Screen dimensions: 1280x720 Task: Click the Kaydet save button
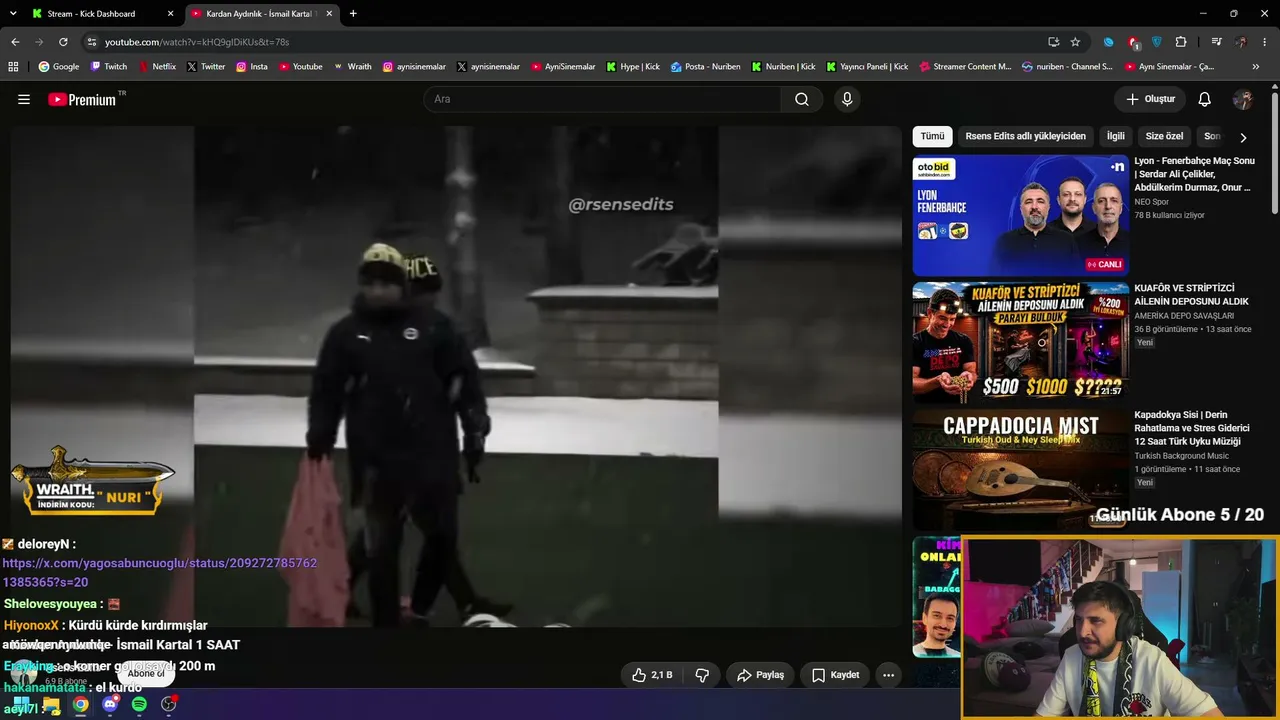(x=835, y=675)
